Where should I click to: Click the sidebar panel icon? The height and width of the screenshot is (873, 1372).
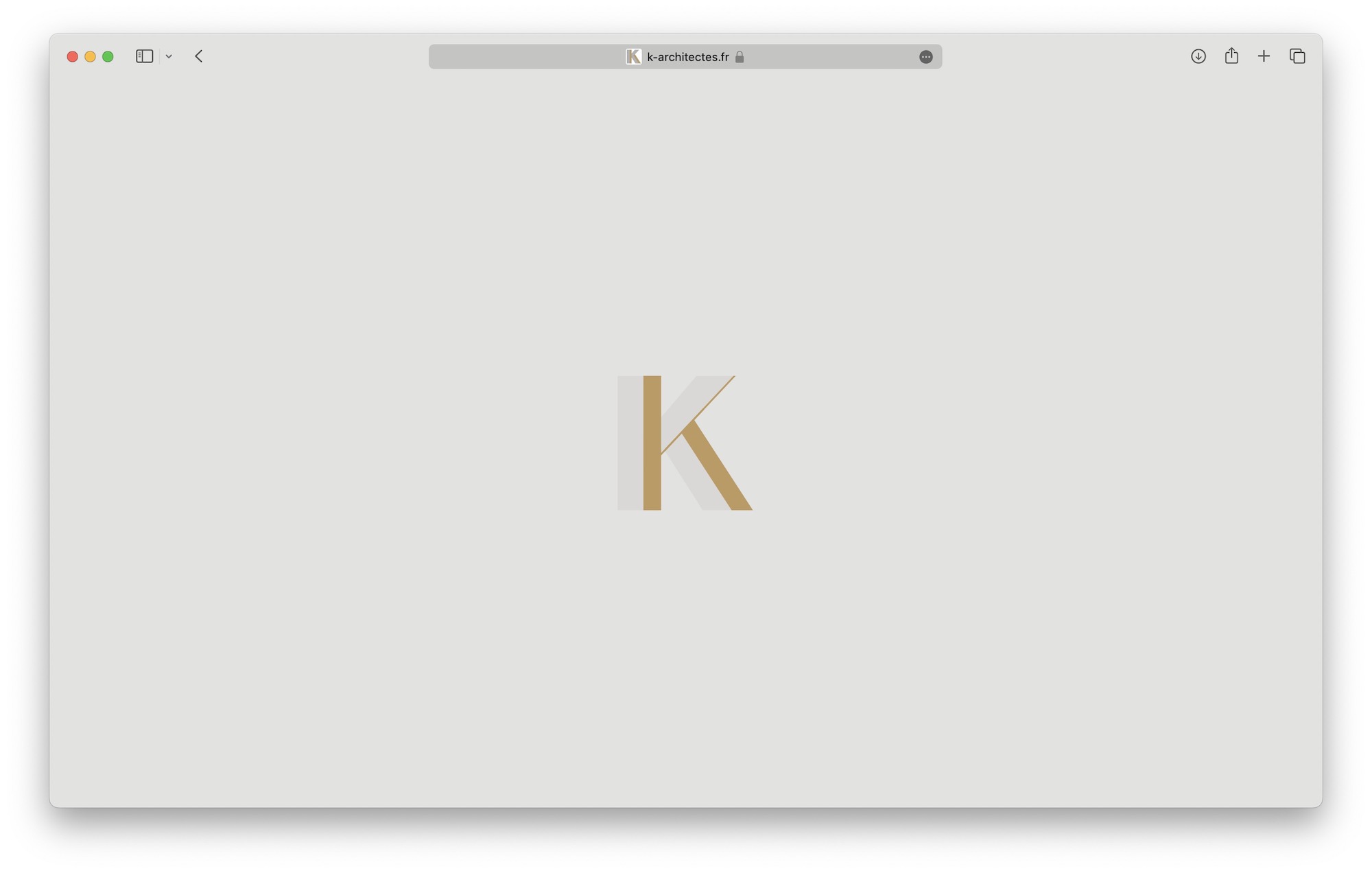pyautogui.click(x=144, y=56)
